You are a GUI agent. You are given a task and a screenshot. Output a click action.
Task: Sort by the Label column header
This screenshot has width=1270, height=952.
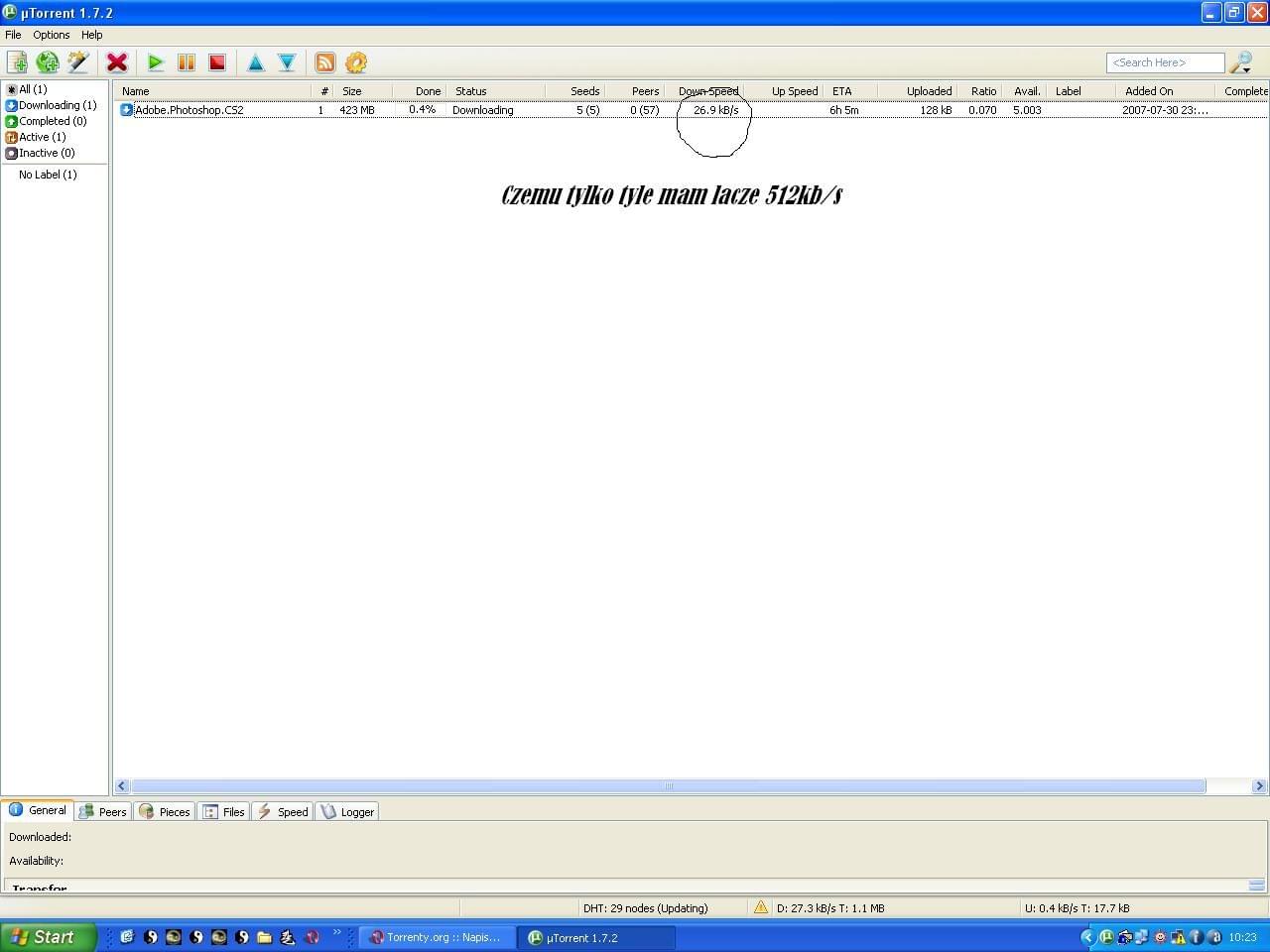tap(1080, 91)
